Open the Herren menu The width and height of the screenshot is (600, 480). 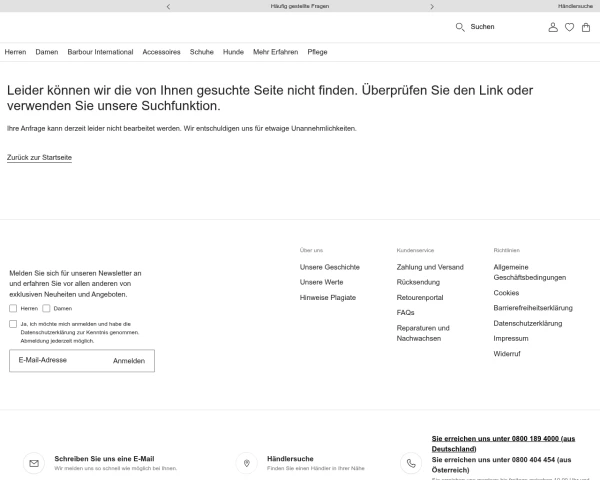tap(15, 52)
